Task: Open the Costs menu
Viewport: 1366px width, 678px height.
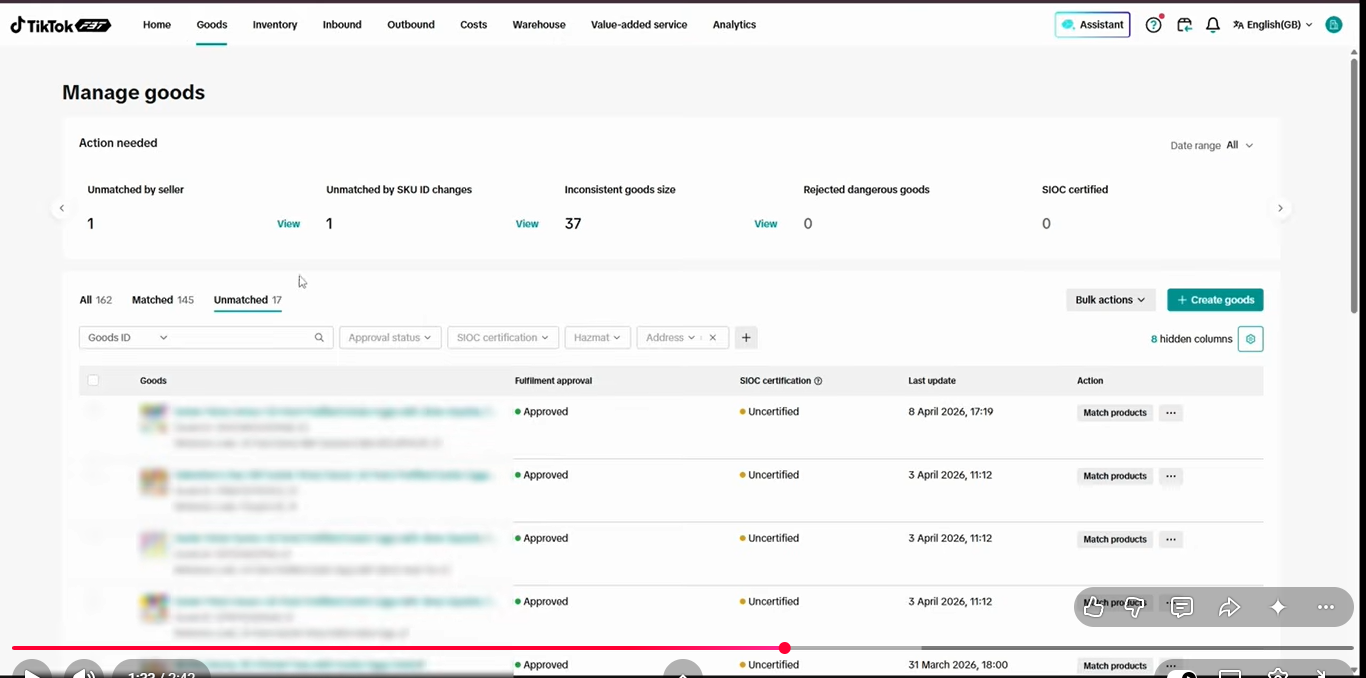Action: point(474,25)
